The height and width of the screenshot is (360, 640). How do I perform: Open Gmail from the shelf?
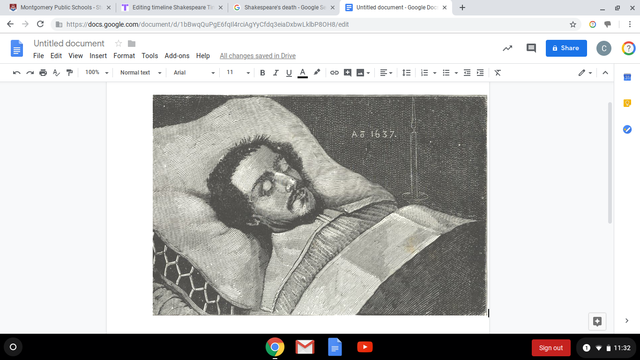coord(305,347)
